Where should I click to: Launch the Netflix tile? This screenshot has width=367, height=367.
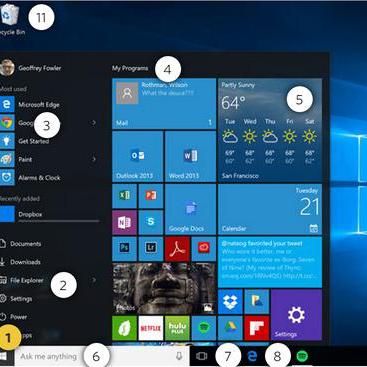click(151, 328)
